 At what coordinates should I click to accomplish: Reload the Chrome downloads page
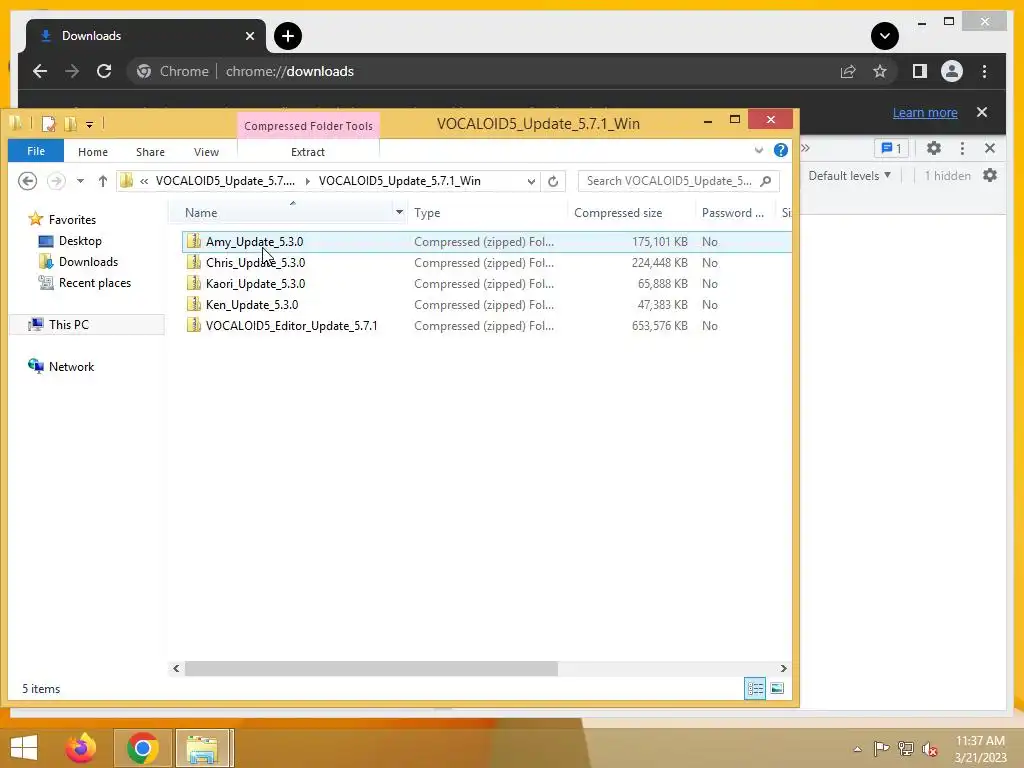pyautogui.click(x=104, y=71)
